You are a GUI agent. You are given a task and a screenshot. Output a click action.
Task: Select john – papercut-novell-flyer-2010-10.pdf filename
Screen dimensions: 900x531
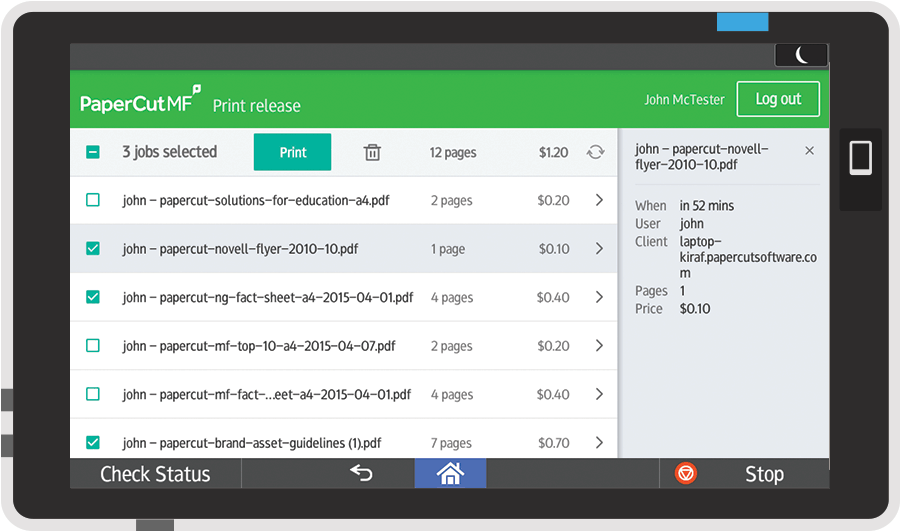coord(240,249)
